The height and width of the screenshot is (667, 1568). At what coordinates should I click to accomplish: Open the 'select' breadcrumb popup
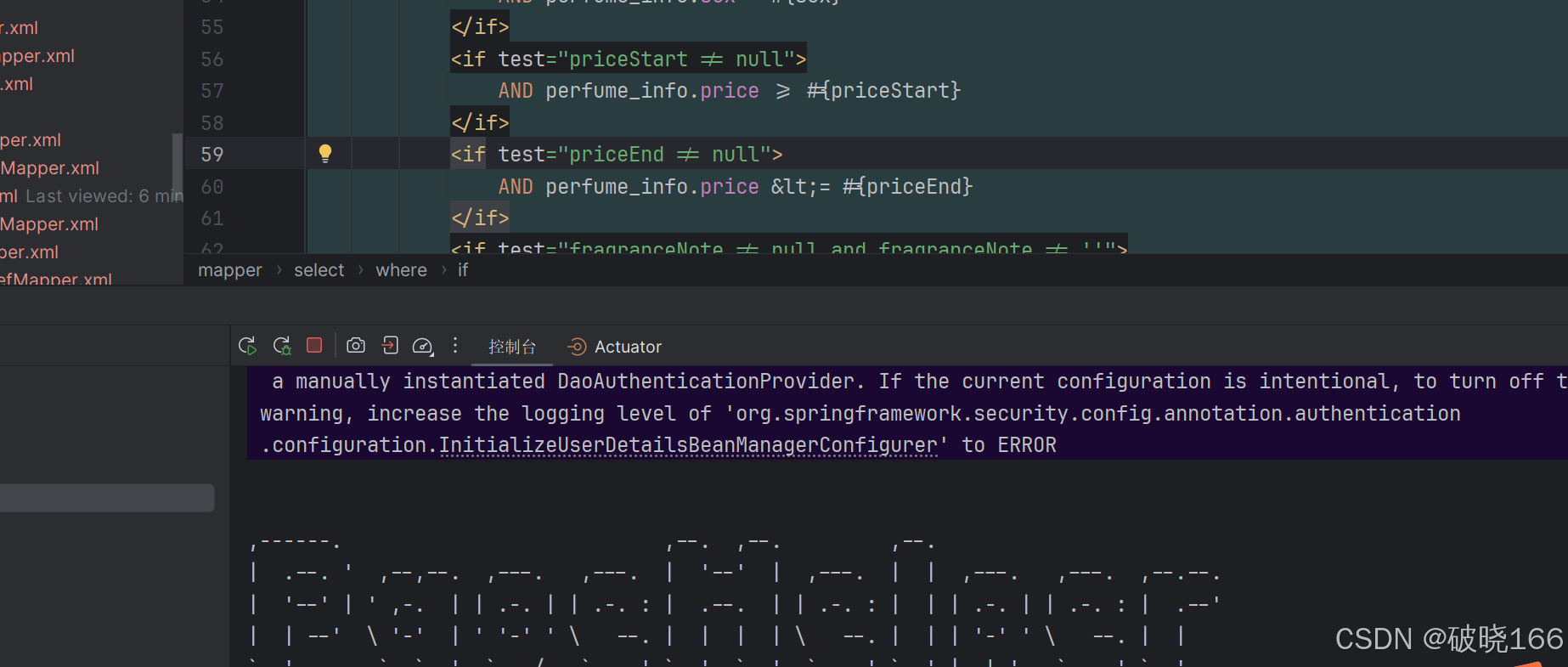pyautogui.click(x=319, y=269)
